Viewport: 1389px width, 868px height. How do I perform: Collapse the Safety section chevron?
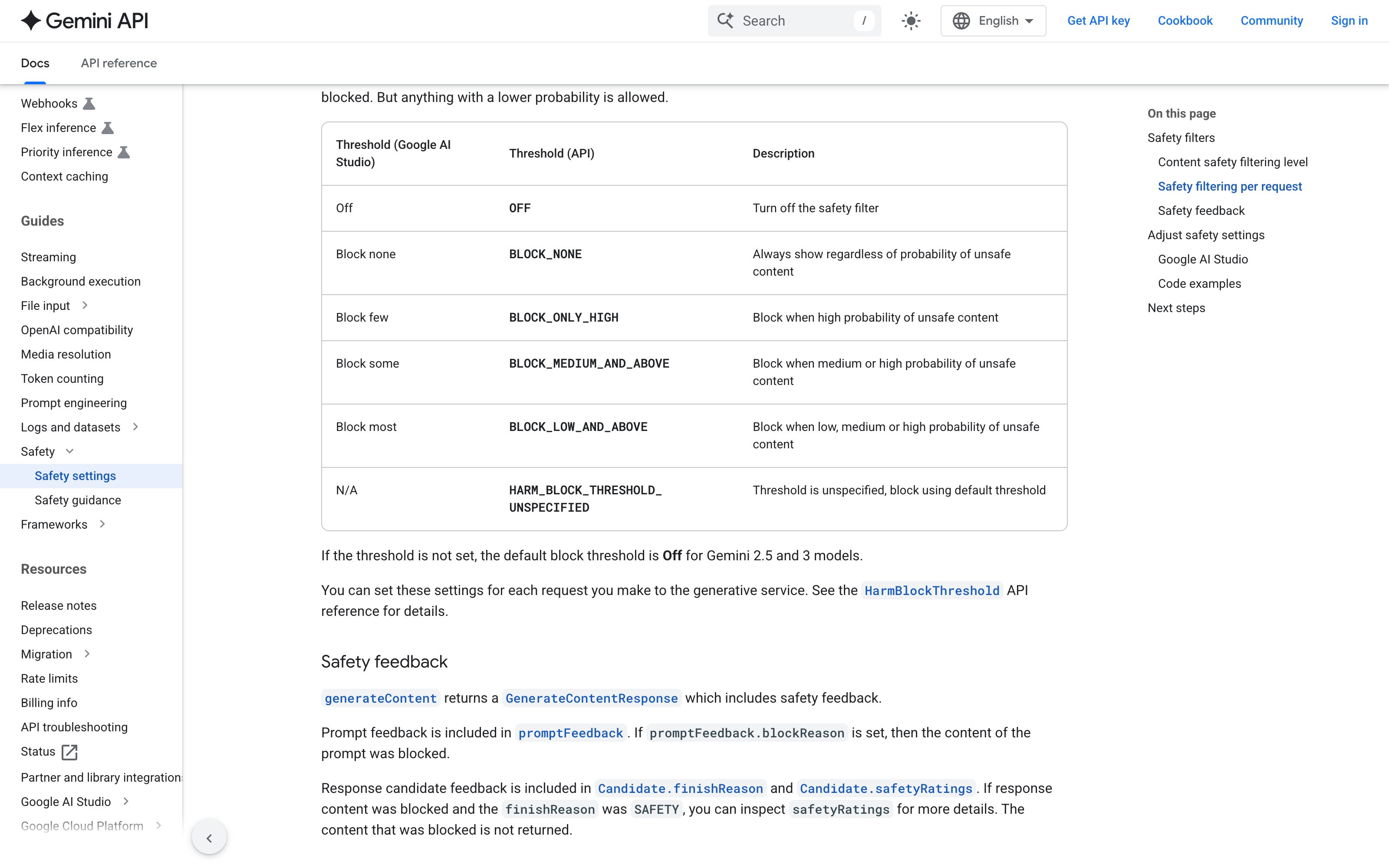(70, 451)
